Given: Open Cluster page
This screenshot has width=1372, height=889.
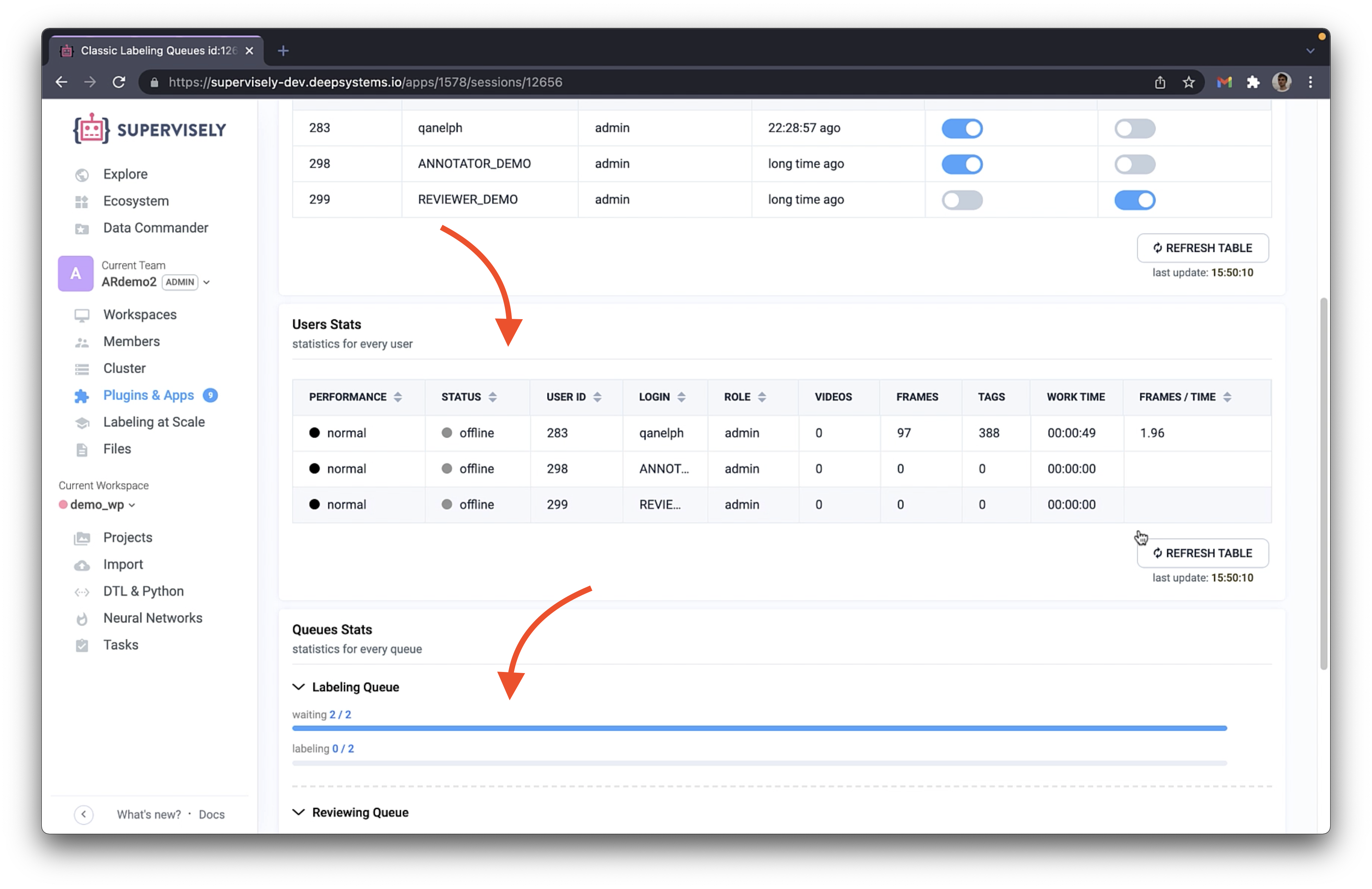Looking at the screenshot, I should pyautogui.click(x=125, y=368).
